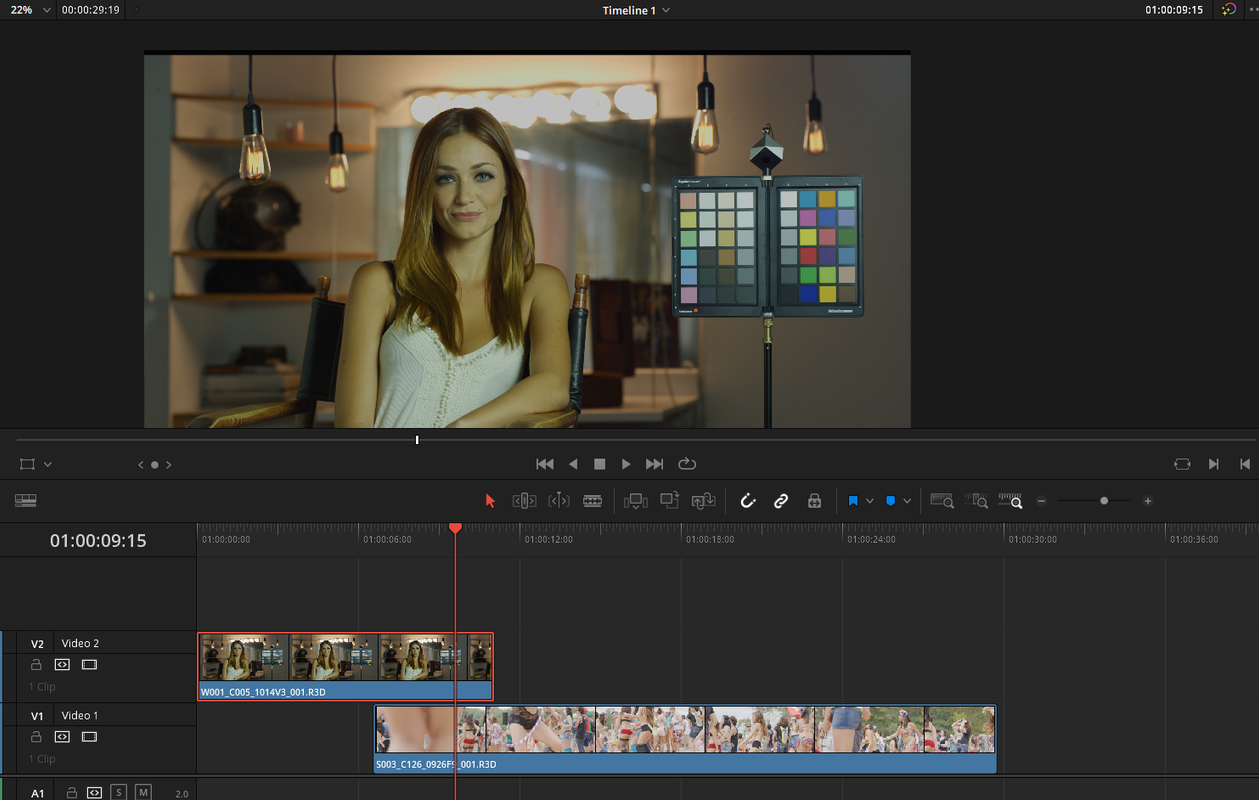Click the Loop playback button
1259x800 pixels.
tap(687, 464)
